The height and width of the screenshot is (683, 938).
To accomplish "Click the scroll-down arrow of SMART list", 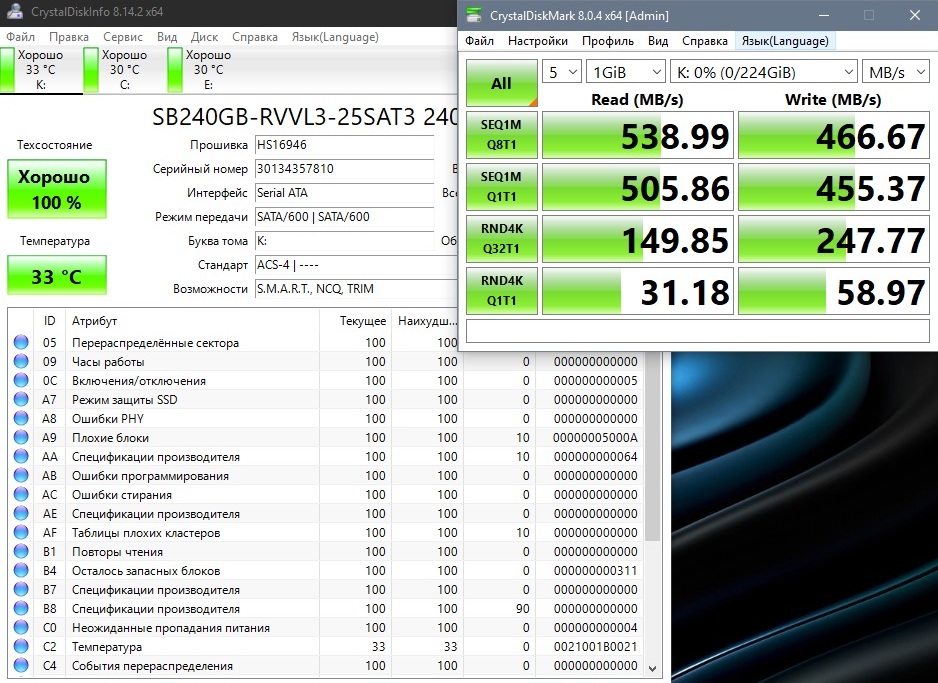I will coord(653,668).
